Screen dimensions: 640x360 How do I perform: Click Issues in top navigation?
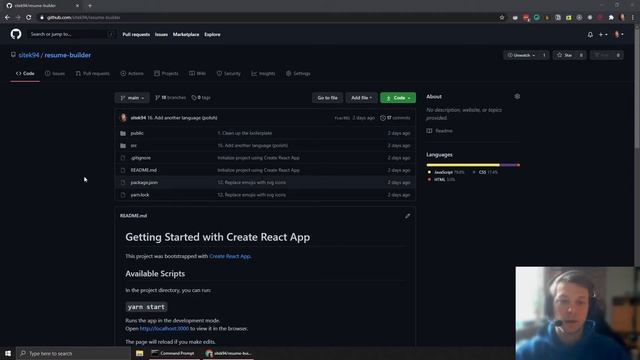161,35
